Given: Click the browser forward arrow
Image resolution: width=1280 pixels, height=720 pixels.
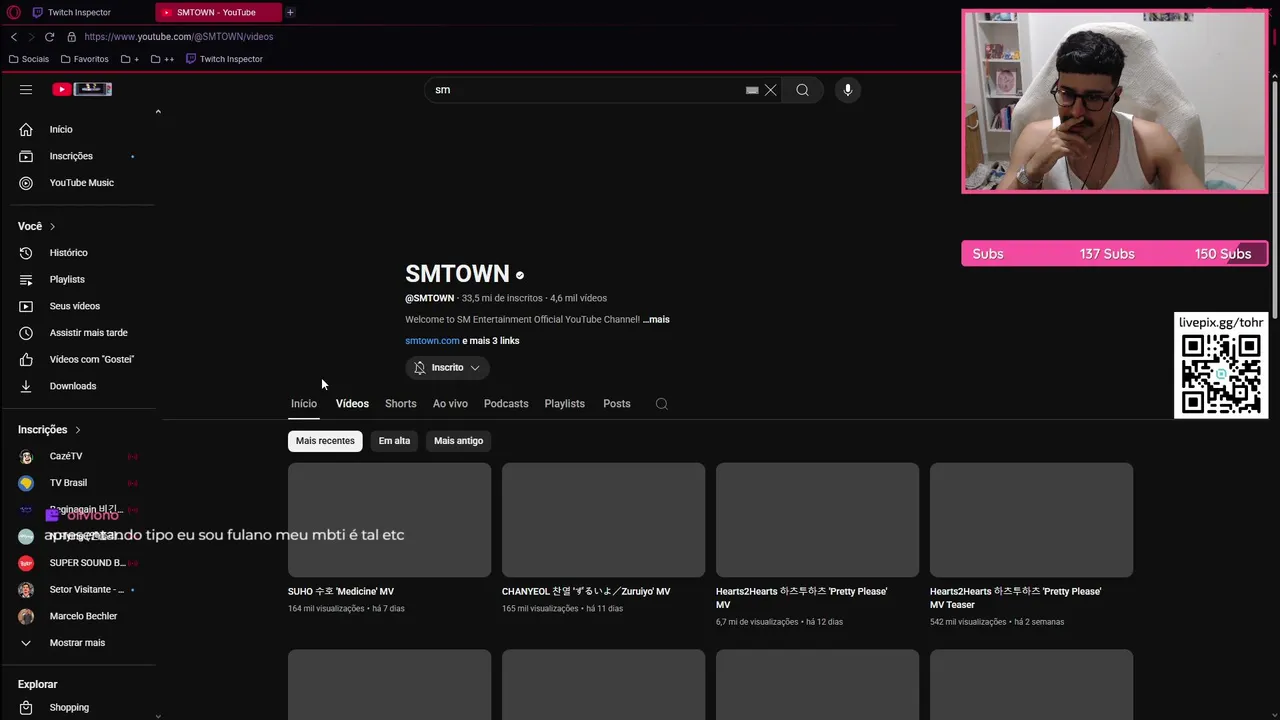Looking at the screenshot, I should (x=31, y=37).
